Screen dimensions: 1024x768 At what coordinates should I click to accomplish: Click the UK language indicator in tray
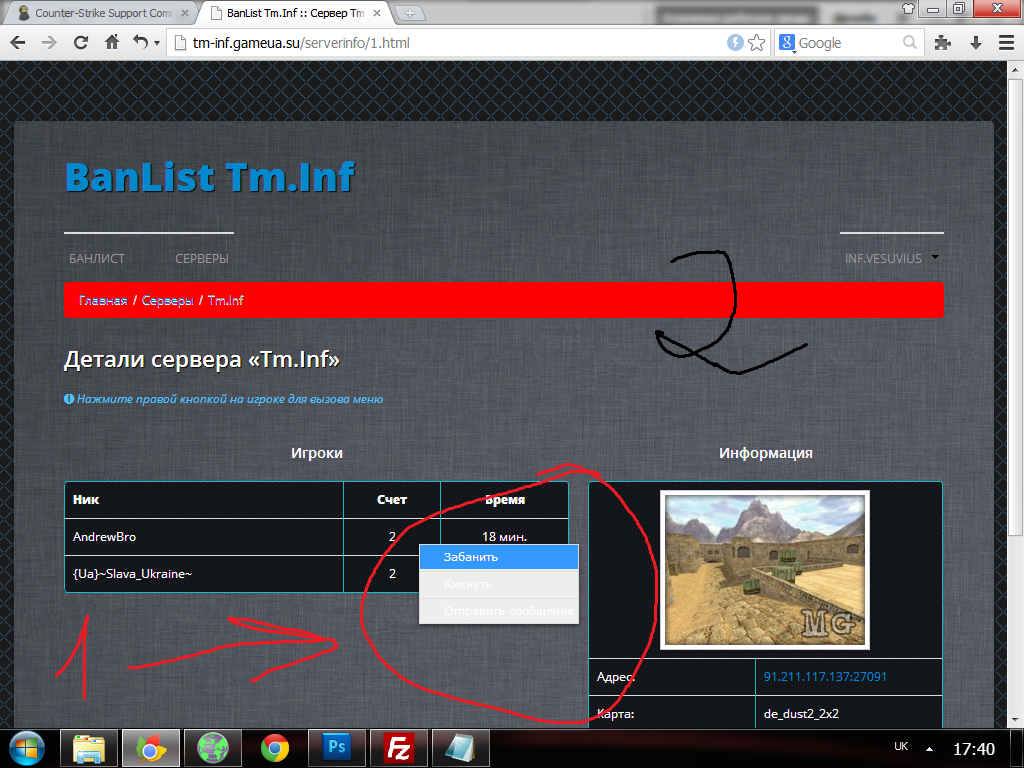(901, 746)
